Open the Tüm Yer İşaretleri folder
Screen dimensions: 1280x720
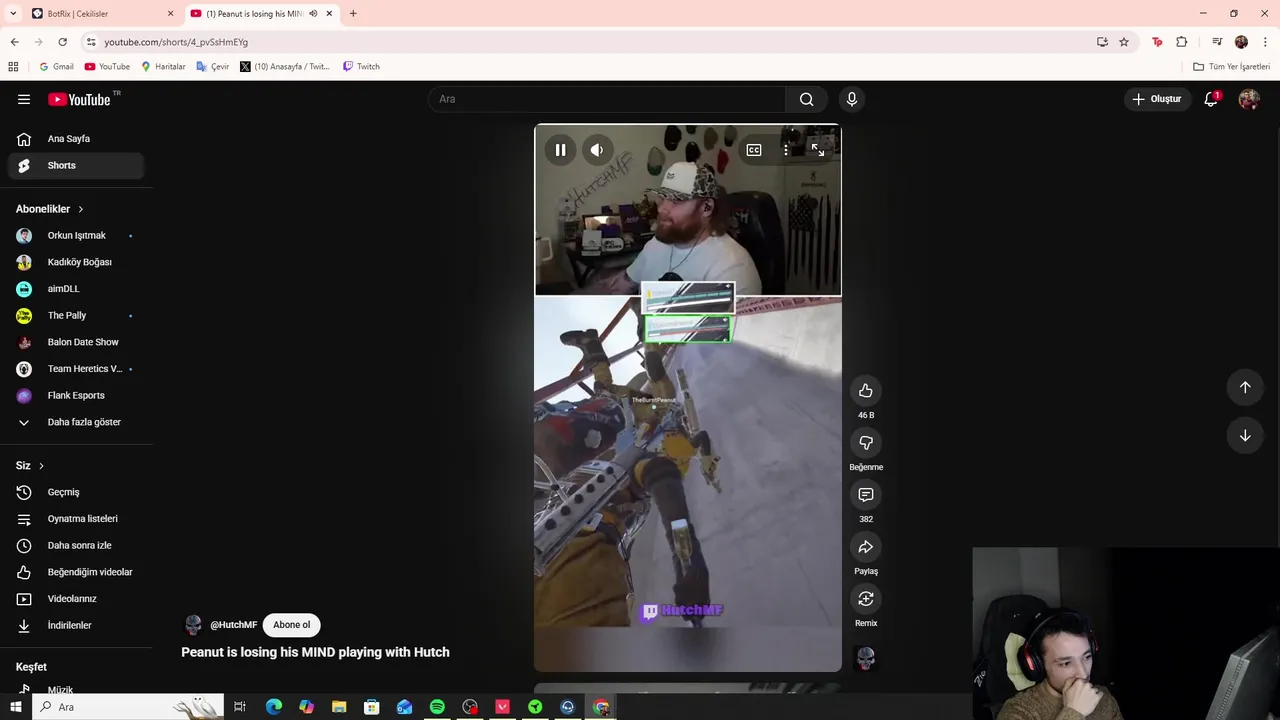(1231, 67)
